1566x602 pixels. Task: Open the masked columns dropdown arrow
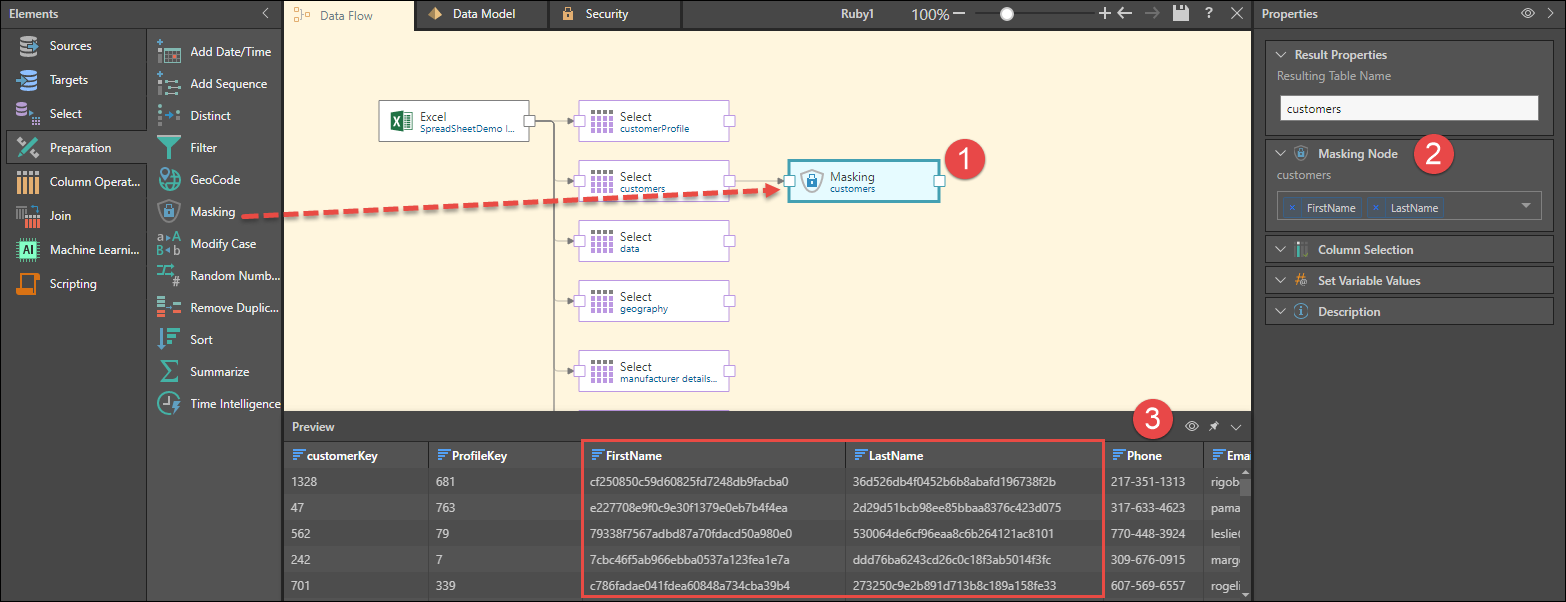click(x=1525, y=206)
